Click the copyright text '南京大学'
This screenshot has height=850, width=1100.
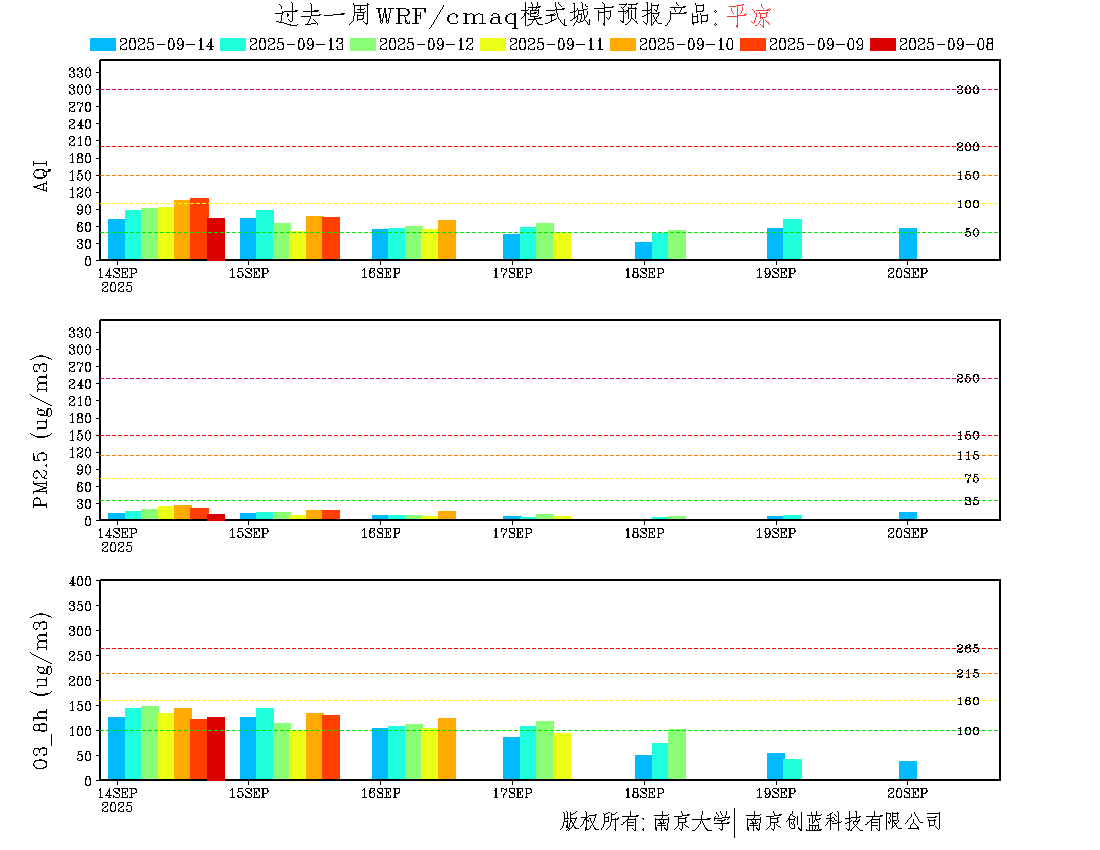coord(692,821)
